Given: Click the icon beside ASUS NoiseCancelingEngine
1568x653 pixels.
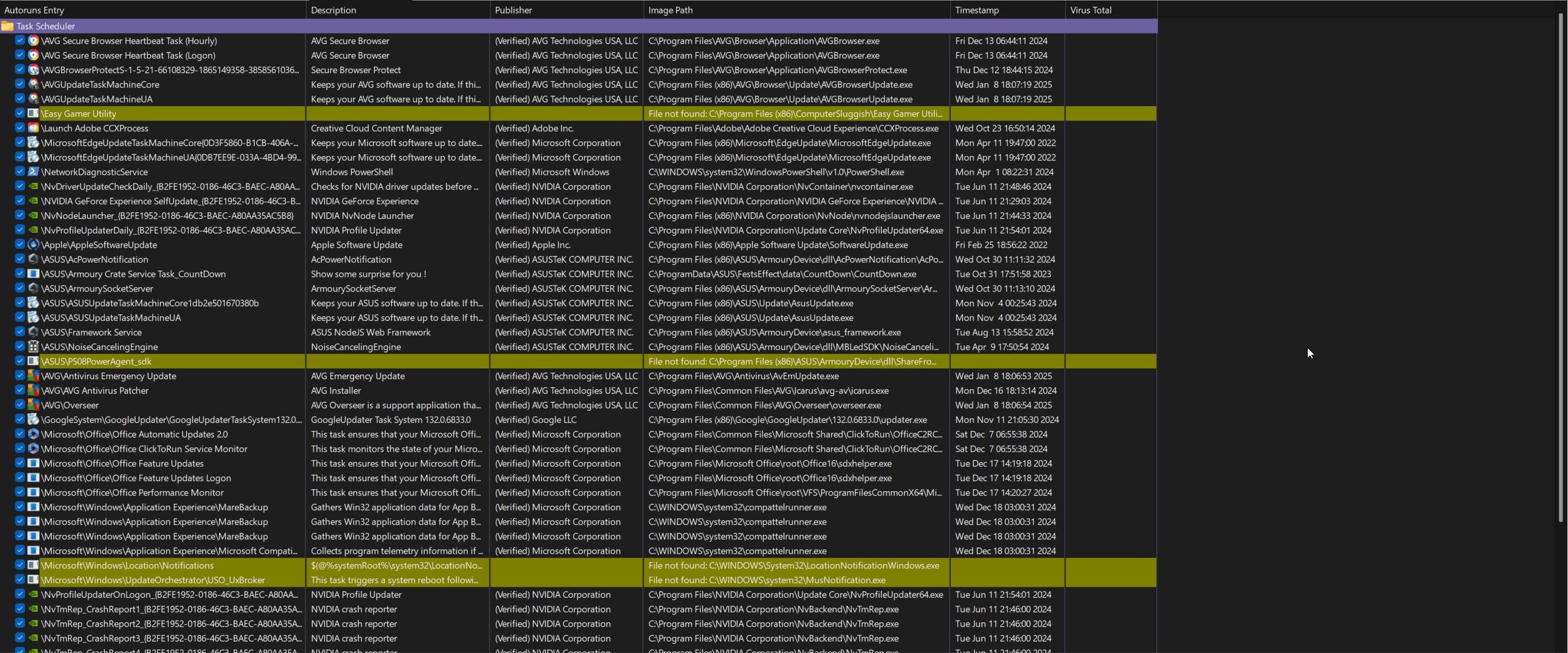Looking at the screenshot, I should pyautogui.click(x=34, y=346).
